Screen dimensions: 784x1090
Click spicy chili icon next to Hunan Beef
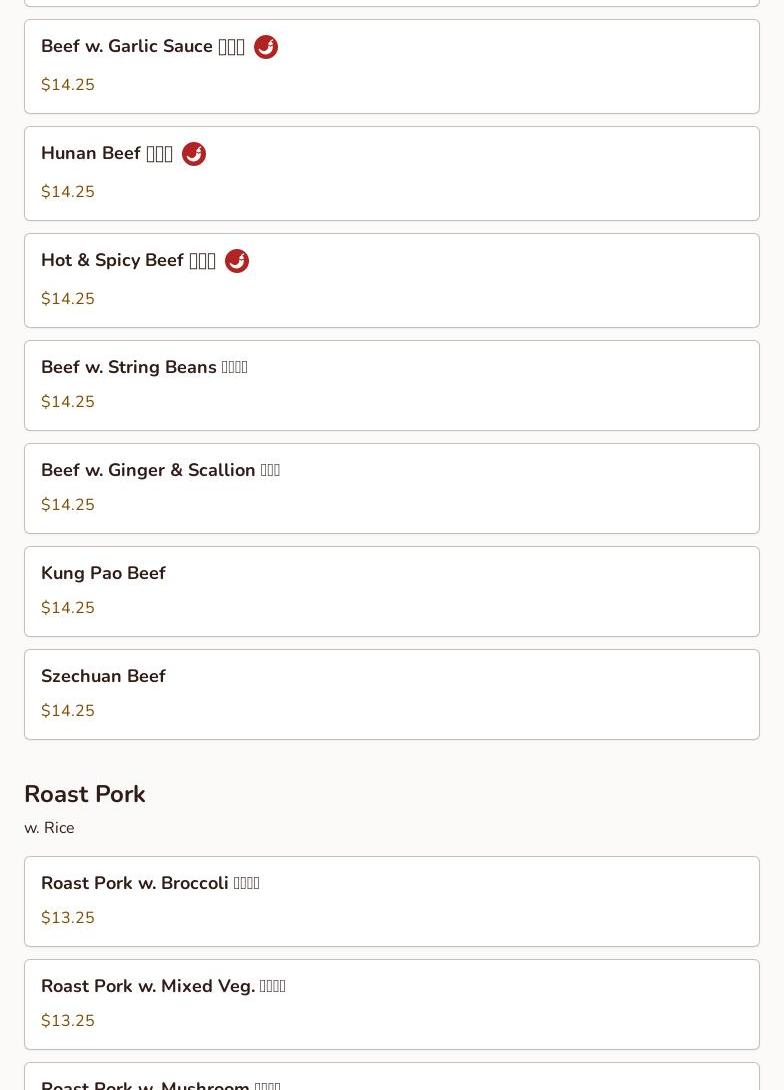click(194, 154)
